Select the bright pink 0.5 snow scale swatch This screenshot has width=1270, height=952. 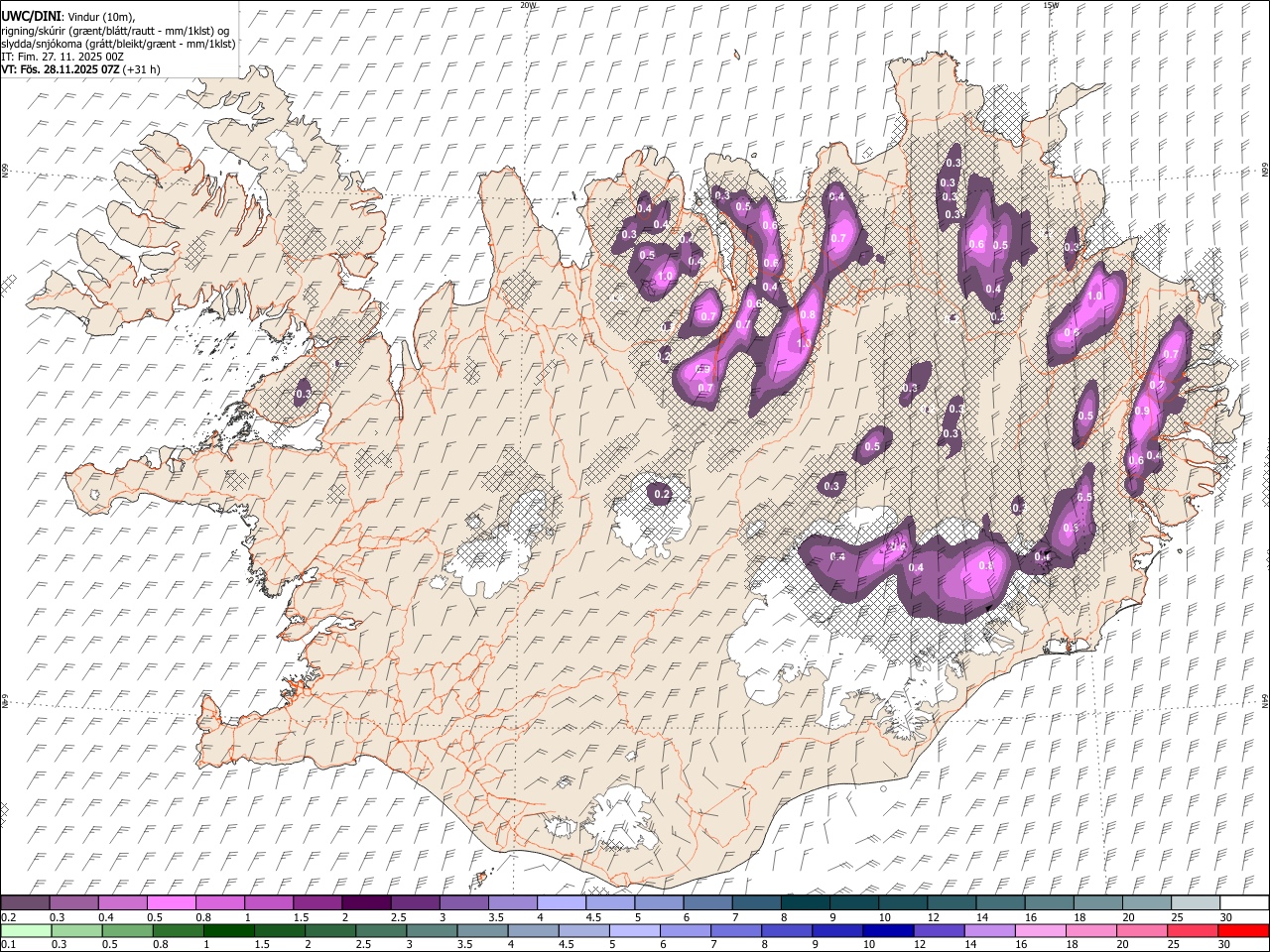click(x=171, y=902)
